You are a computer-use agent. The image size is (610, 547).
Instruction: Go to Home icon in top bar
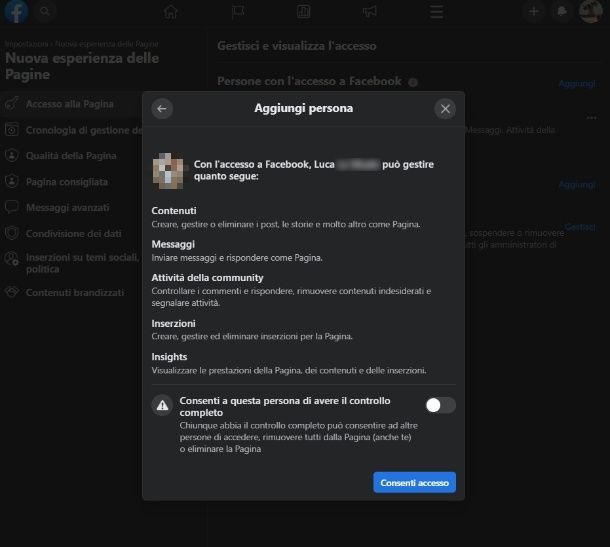pos(170,12)
